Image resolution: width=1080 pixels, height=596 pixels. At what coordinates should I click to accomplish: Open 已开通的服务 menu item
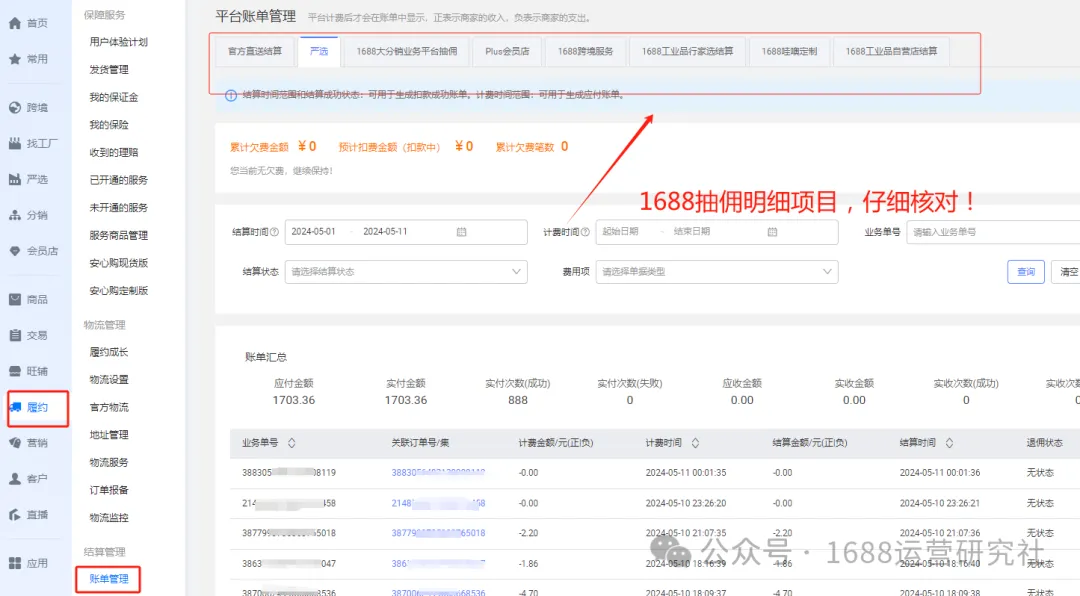pyautogui.click(x=118, y=180)
